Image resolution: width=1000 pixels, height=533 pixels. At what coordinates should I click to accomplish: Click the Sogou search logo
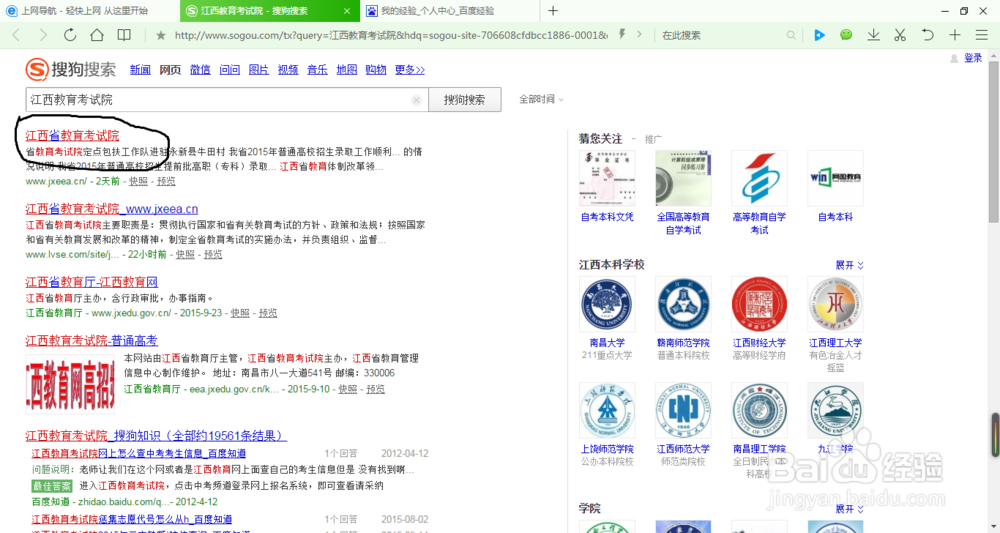pos(71,69)
